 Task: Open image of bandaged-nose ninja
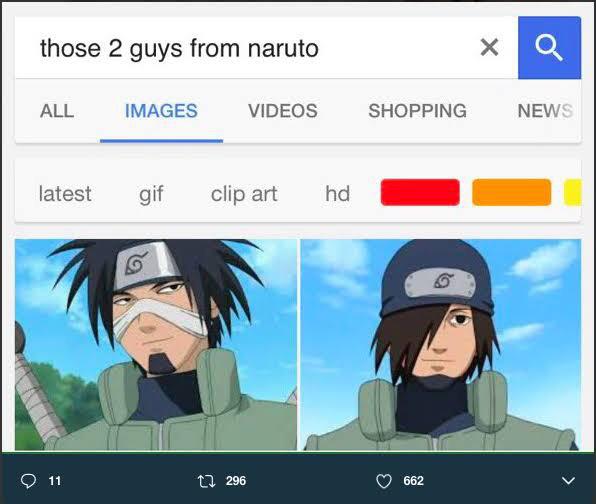(x=156, y=345)
